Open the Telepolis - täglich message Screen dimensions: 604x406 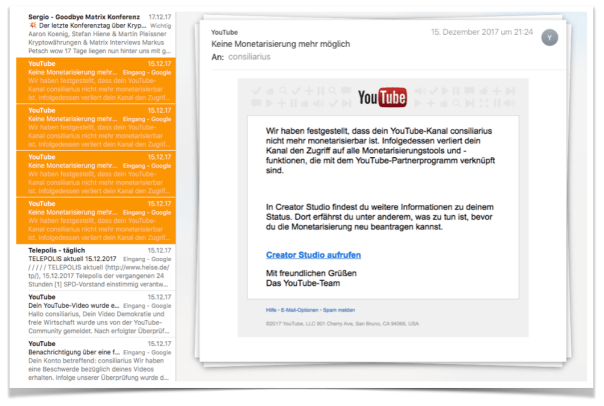(96, 267)
